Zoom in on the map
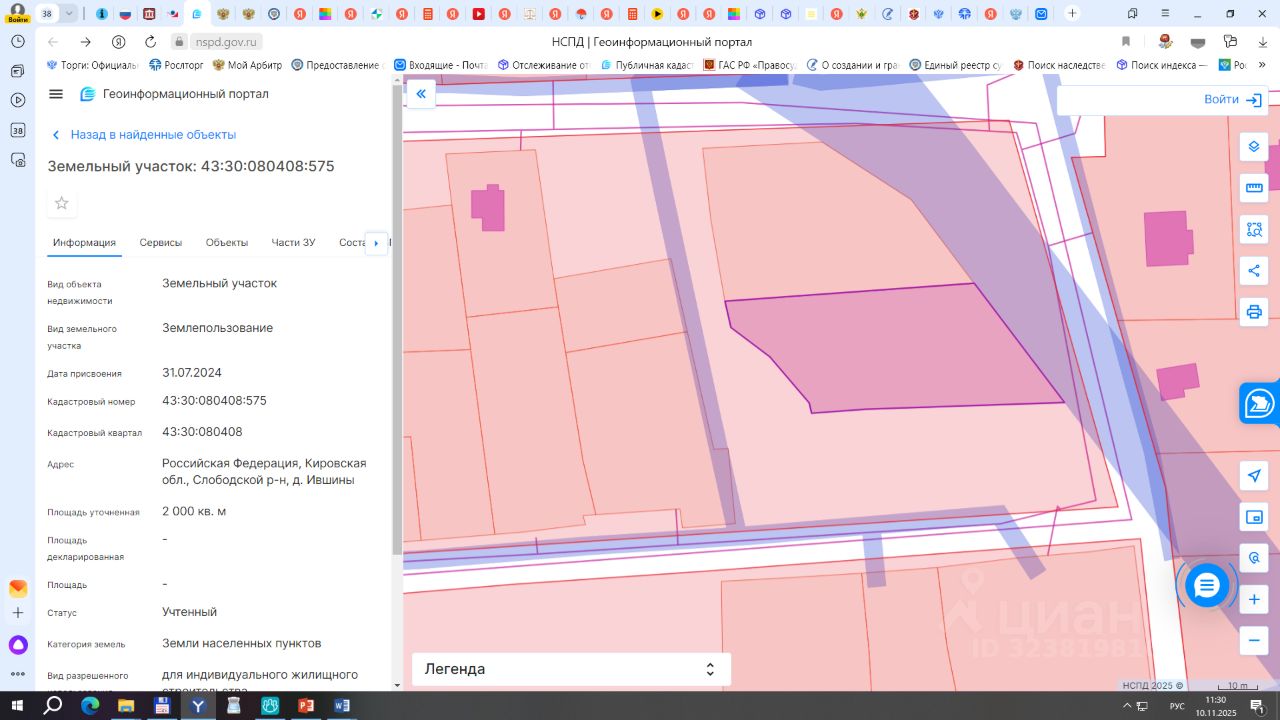This screenshot has width=1280, height=720. click(x=1254, y=599)
